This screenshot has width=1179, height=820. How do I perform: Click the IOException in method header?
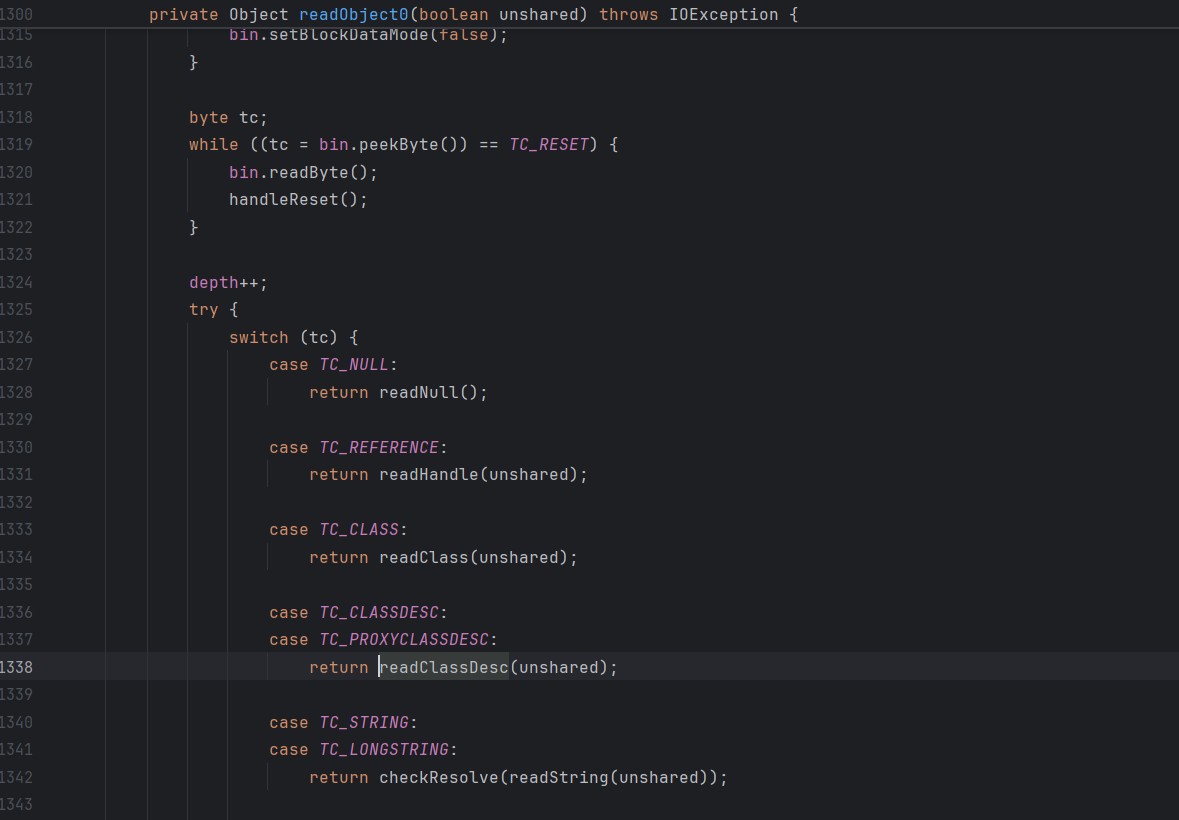(x=723, y=15)
